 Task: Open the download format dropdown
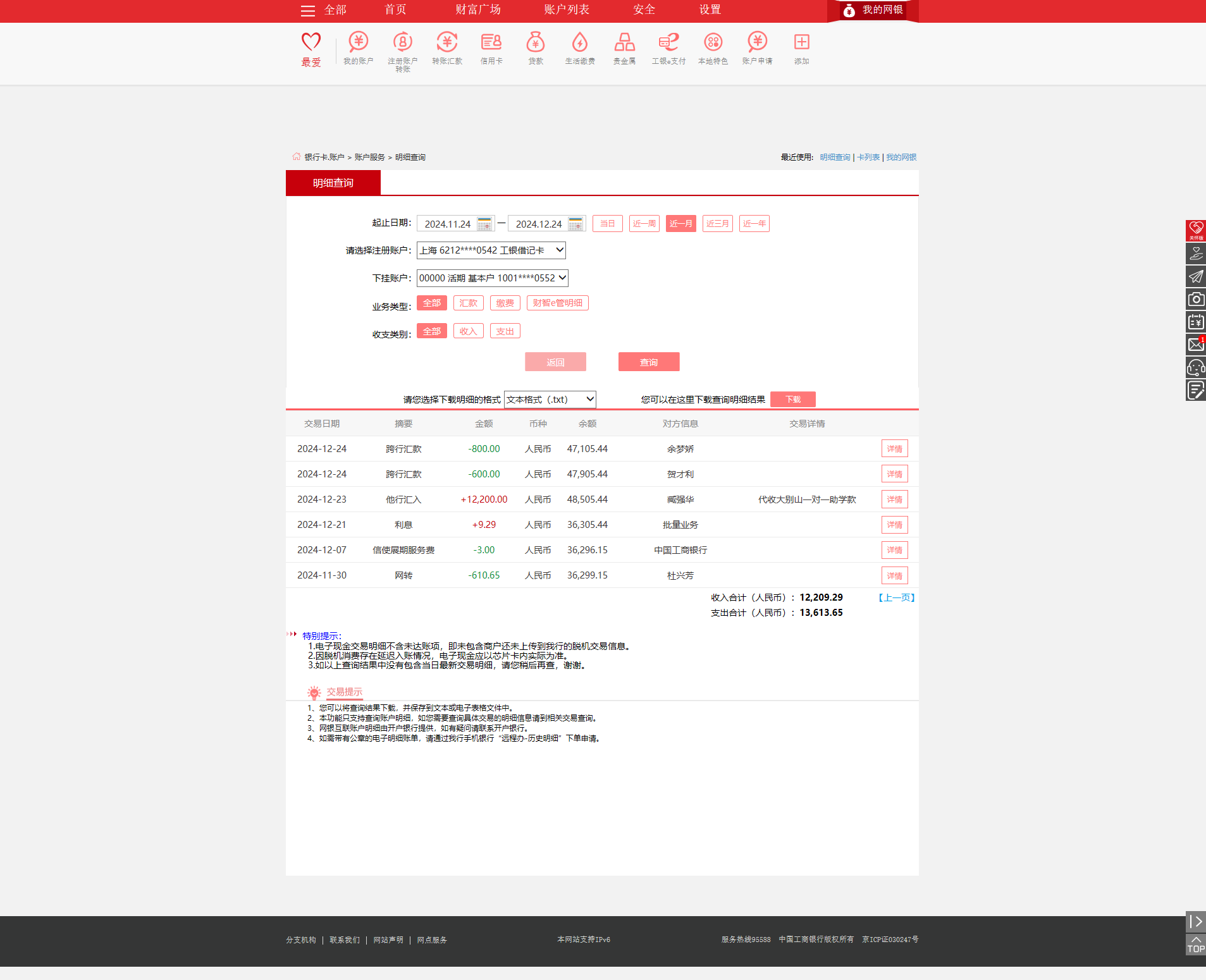(550, 400)
